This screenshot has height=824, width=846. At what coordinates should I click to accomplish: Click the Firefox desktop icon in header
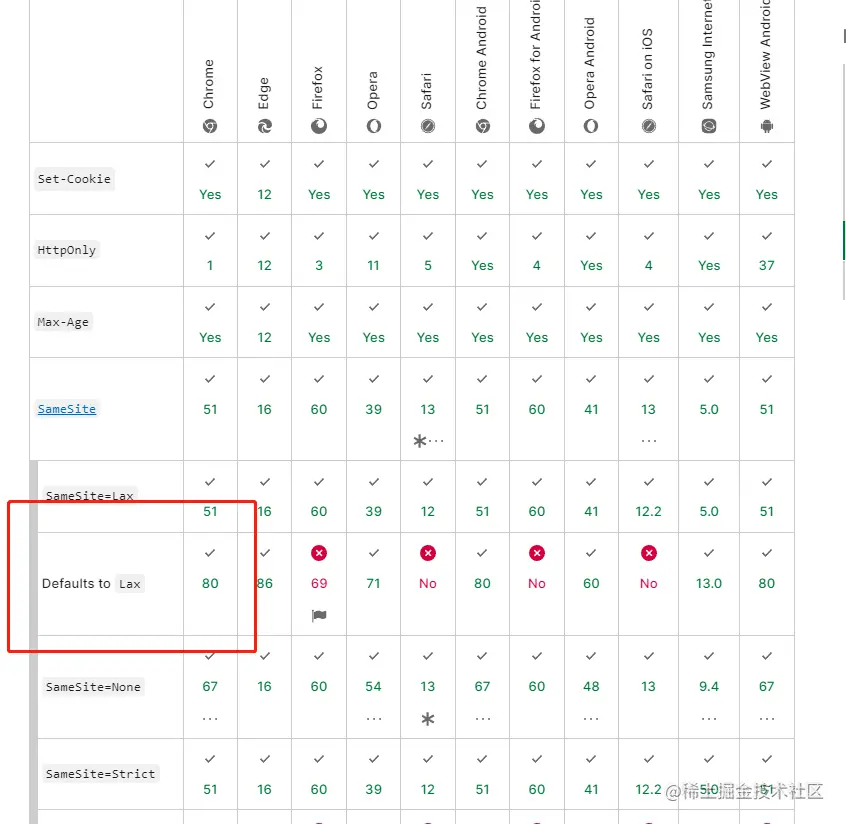(319, 127)
